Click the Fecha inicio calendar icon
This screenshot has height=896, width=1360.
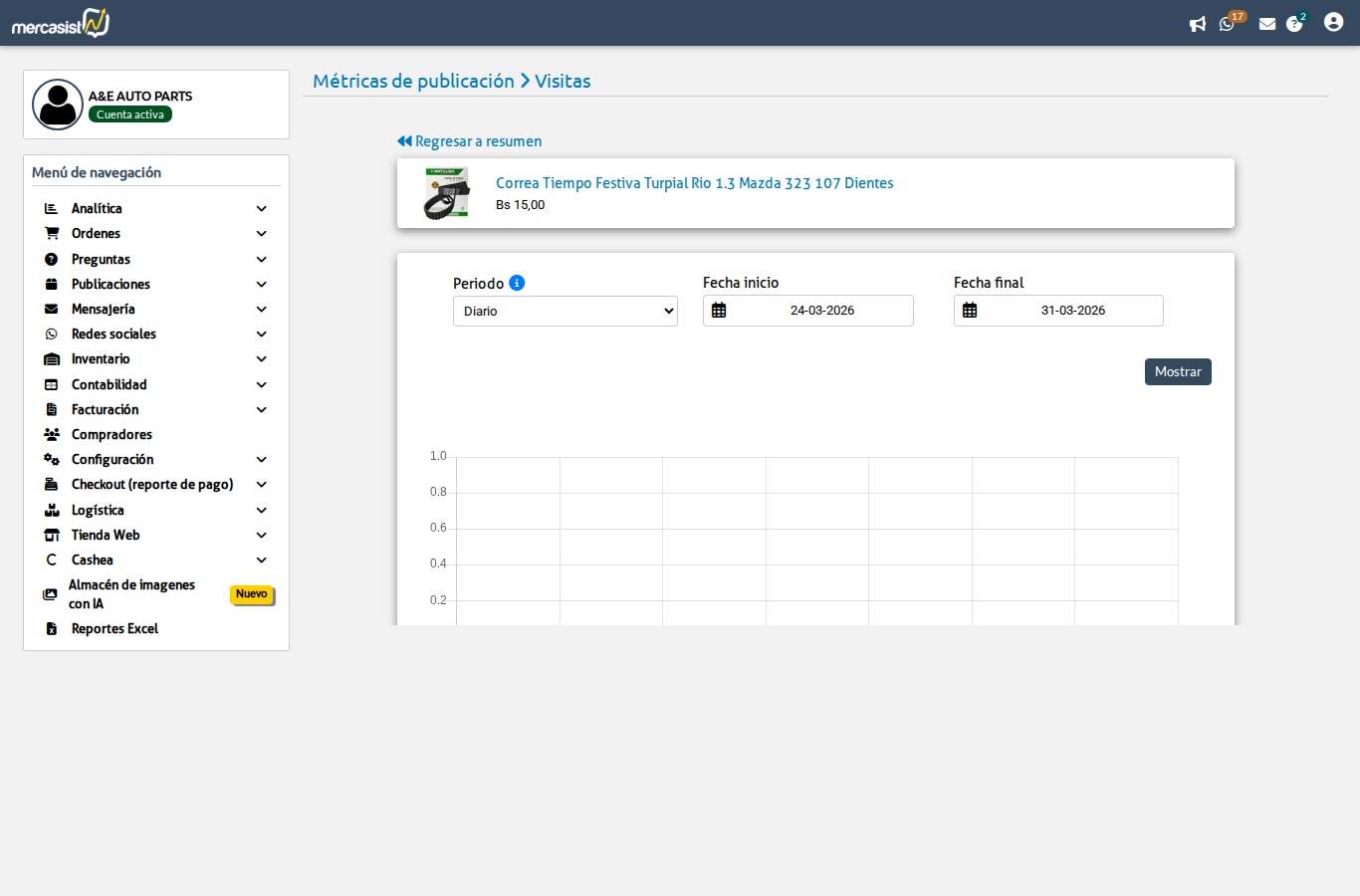point(719,311)
